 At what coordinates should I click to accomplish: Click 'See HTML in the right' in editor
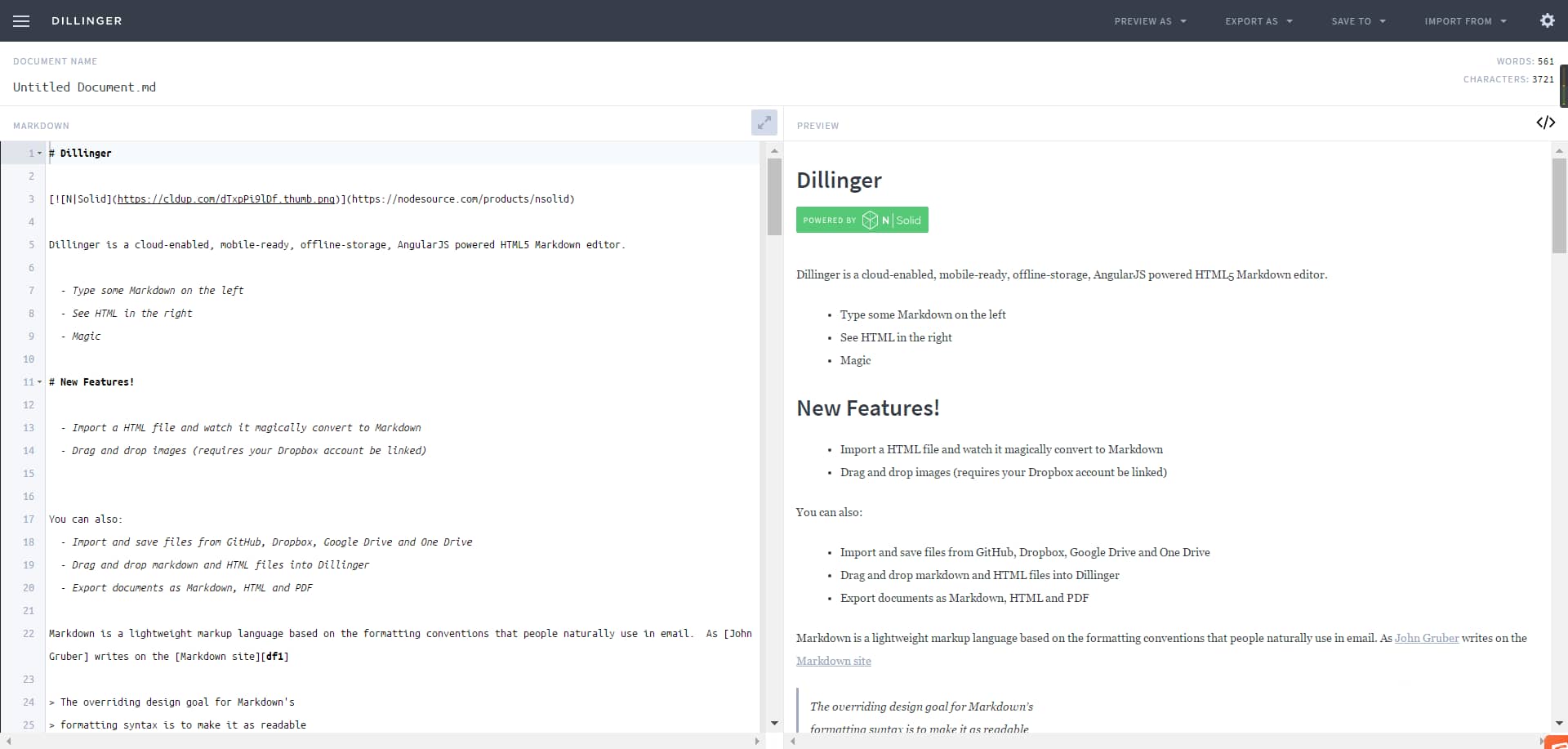[x=132, y=314]
